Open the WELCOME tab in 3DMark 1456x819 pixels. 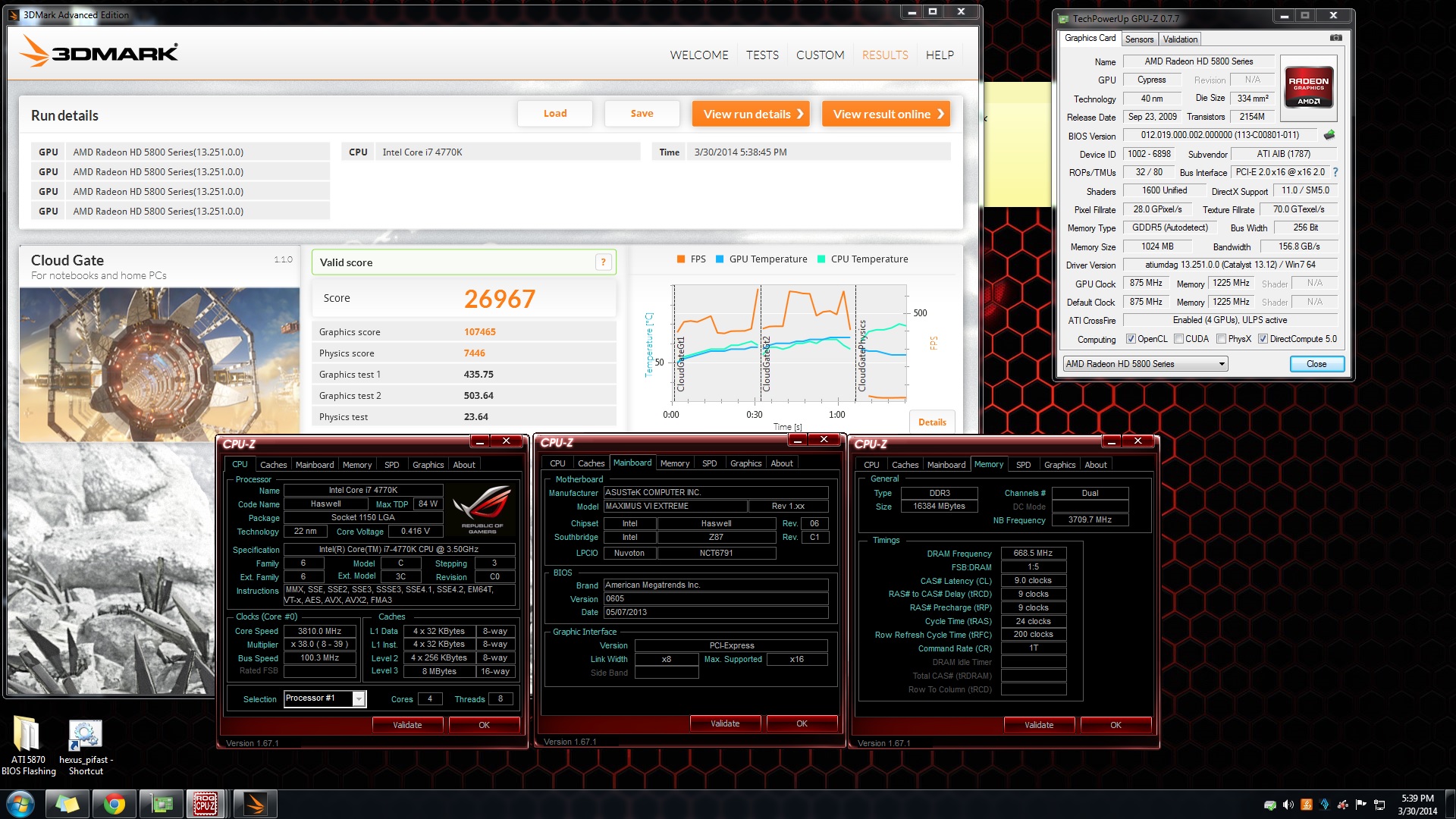pos(698,55)
